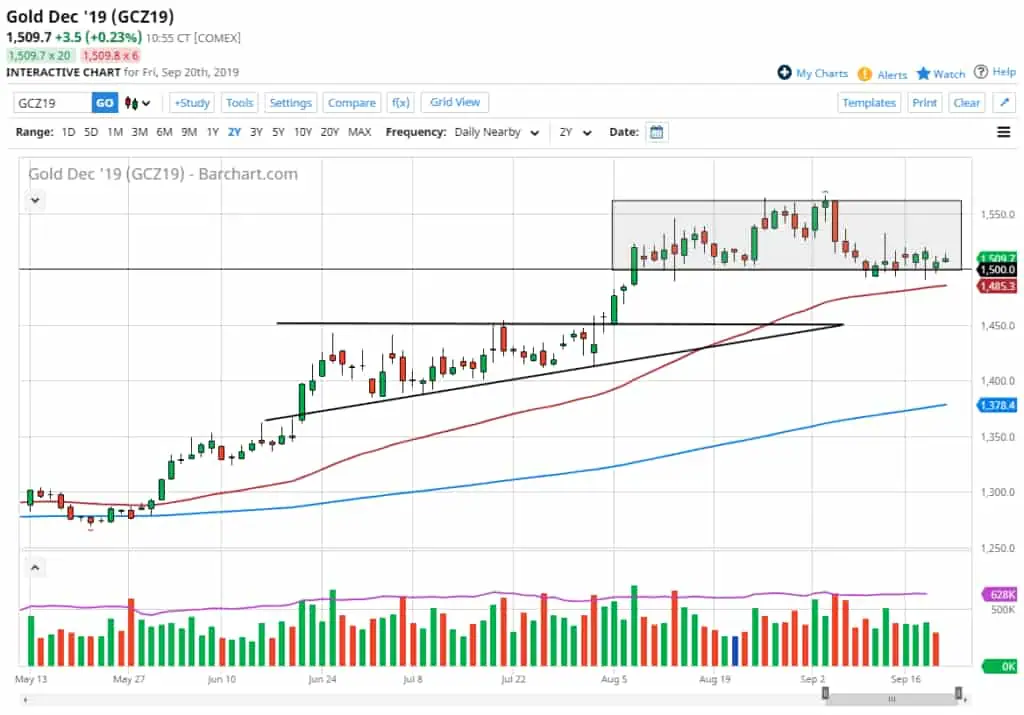Open the Date calendar picker icon

tap(656, 131)
